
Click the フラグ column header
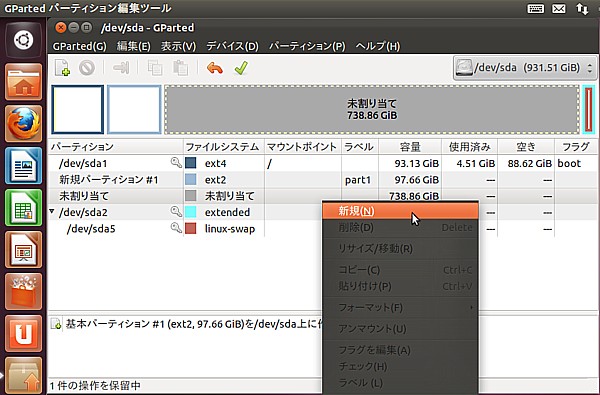[x=576, y=147]
